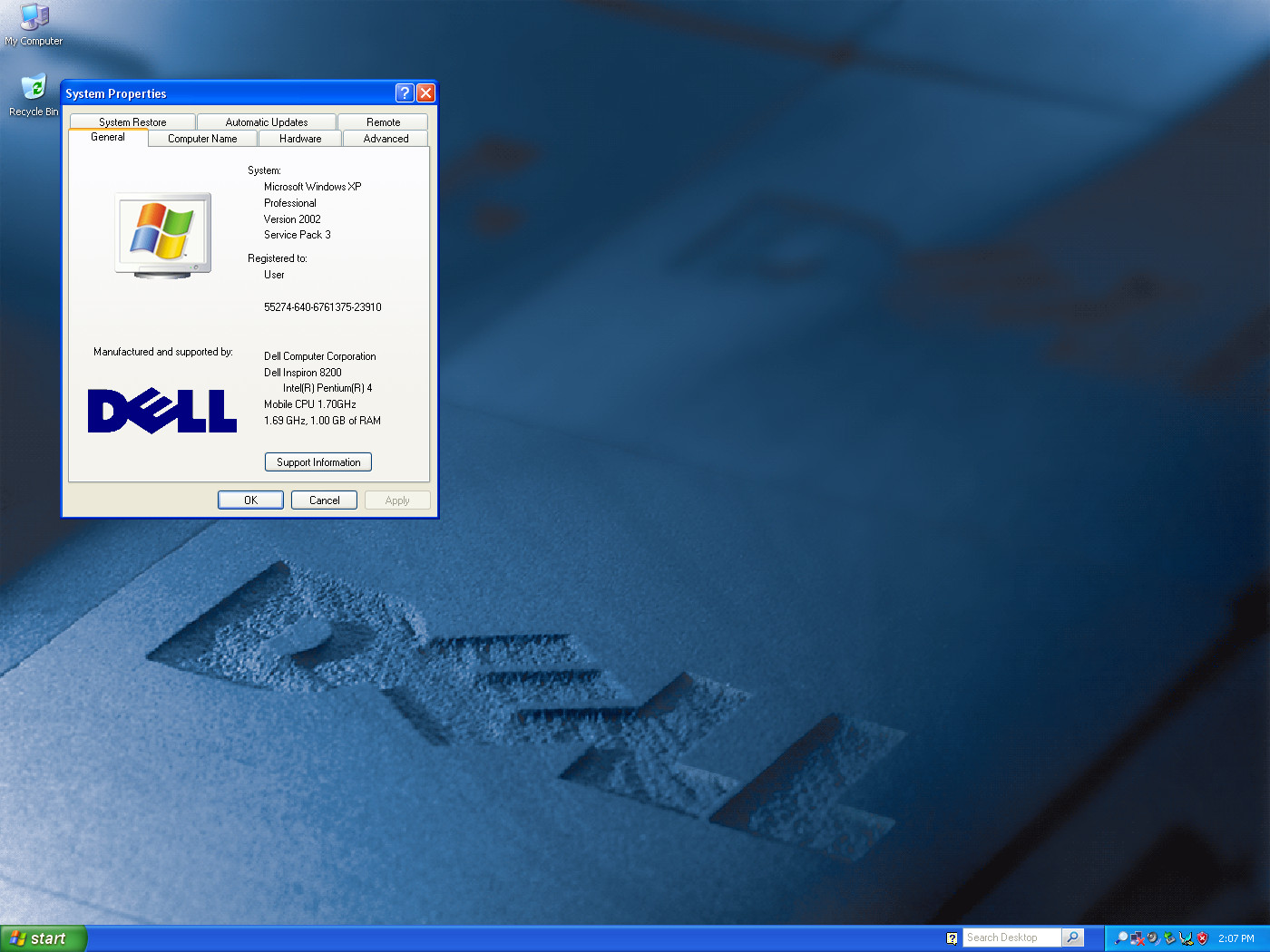Open the Advanced tab
The image size is (1270, 952).
click(386, 139)
